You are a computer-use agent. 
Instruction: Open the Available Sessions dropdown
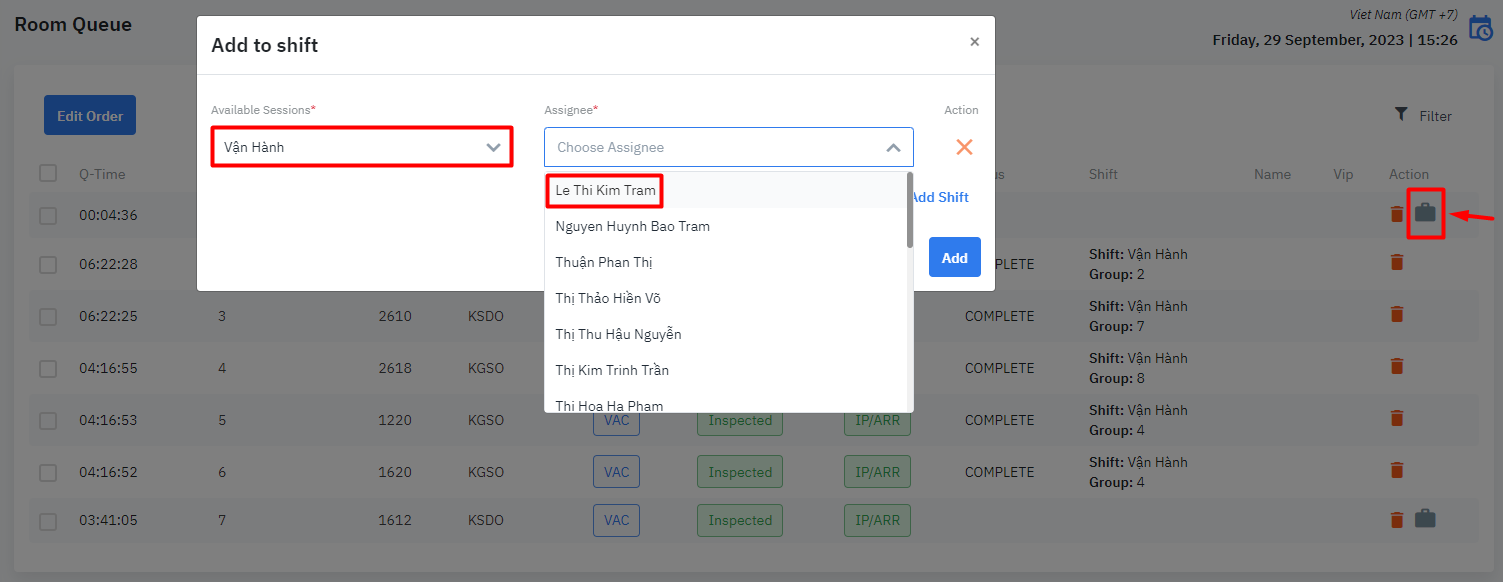361,147
